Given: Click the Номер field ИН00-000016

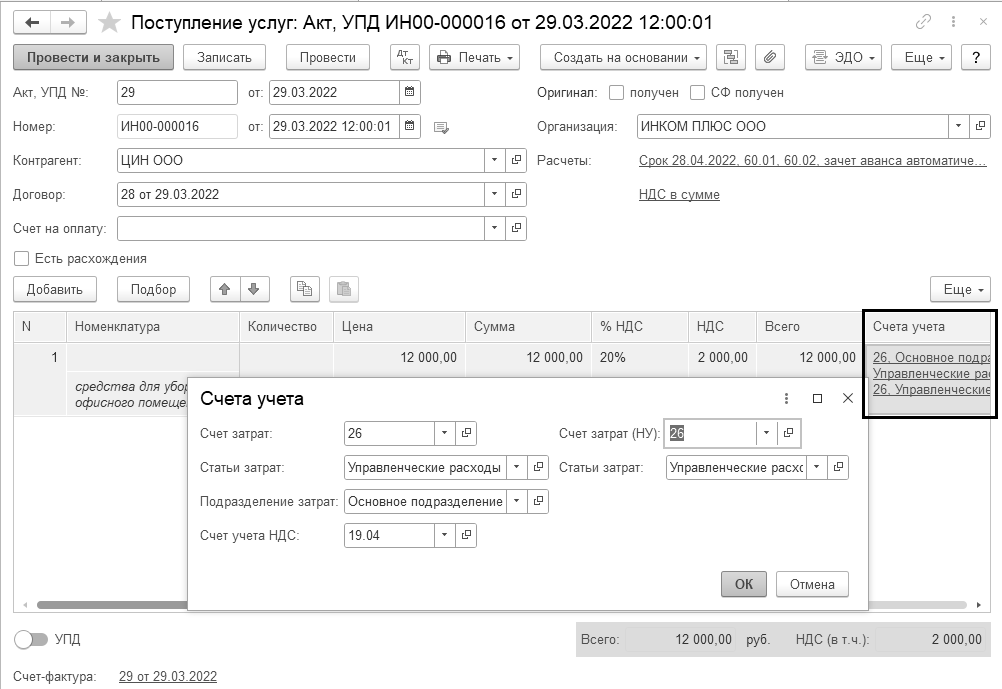Looking at the screenshot, I should click(x=177, y=126).
